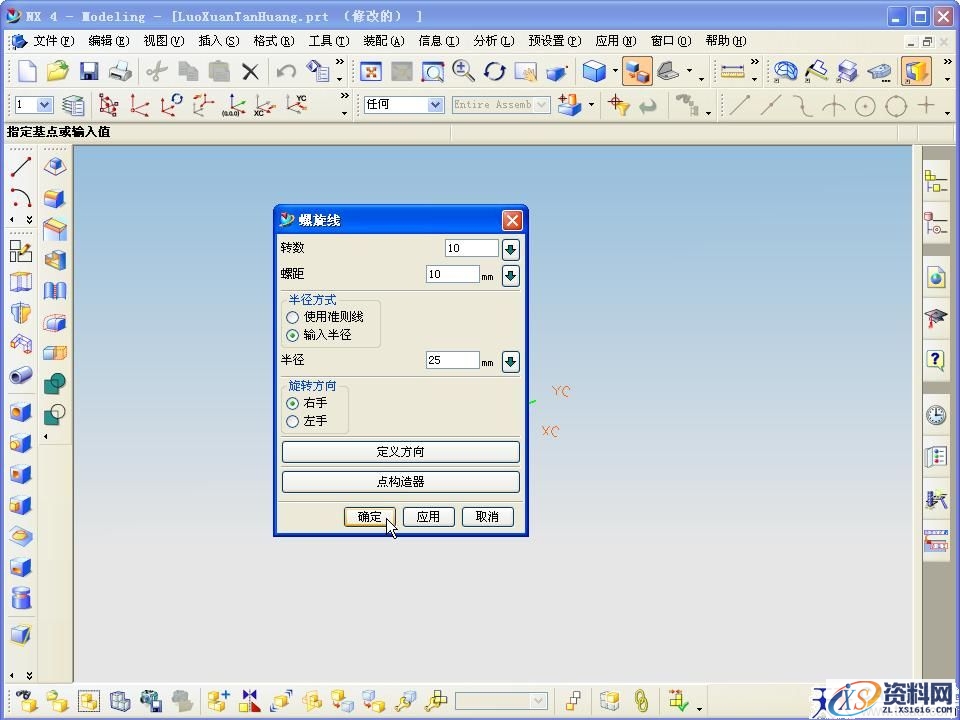Click the Save floppy disk icon

[89, 71]
